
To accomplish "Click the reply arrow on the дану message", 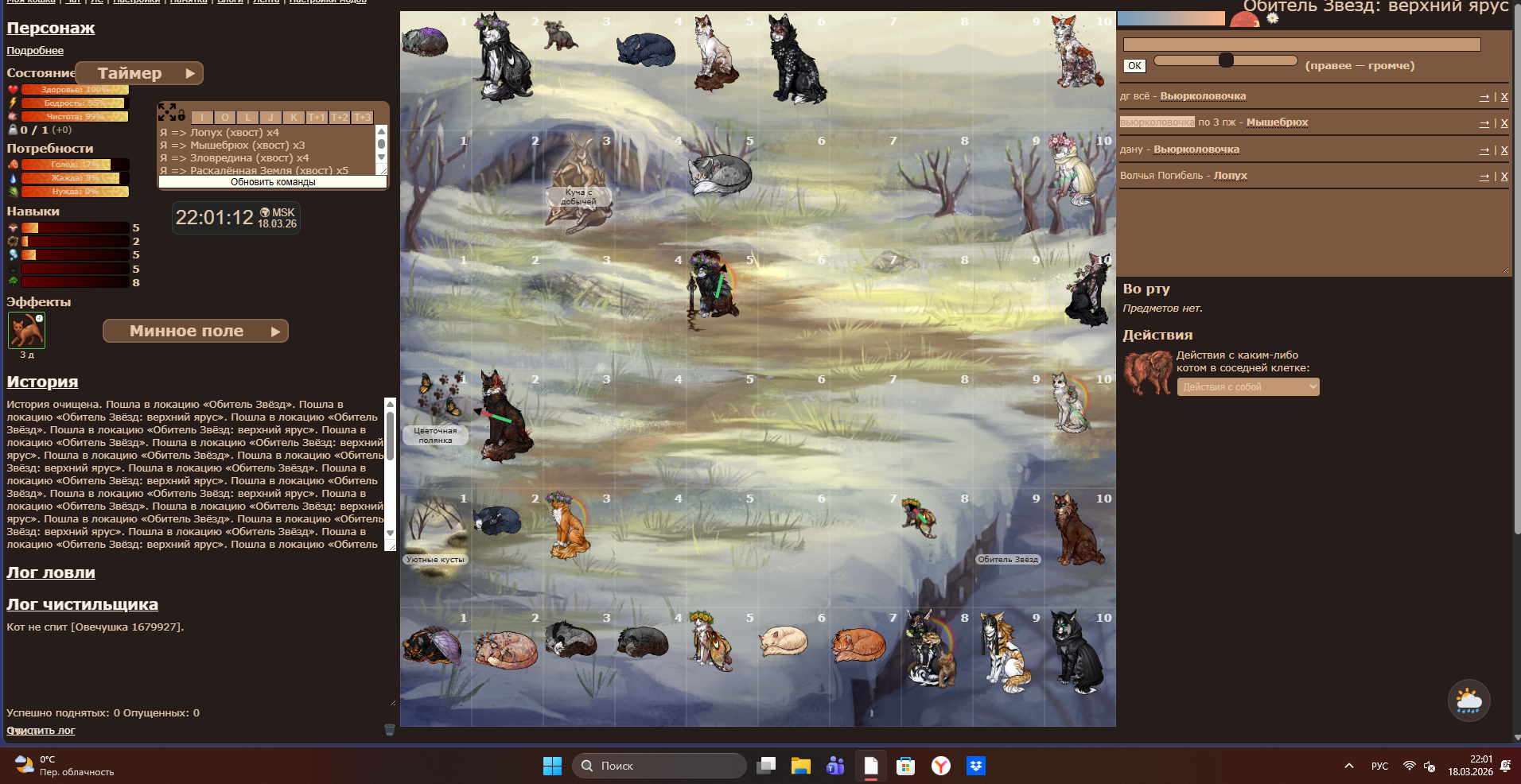I will point(1484,149).
